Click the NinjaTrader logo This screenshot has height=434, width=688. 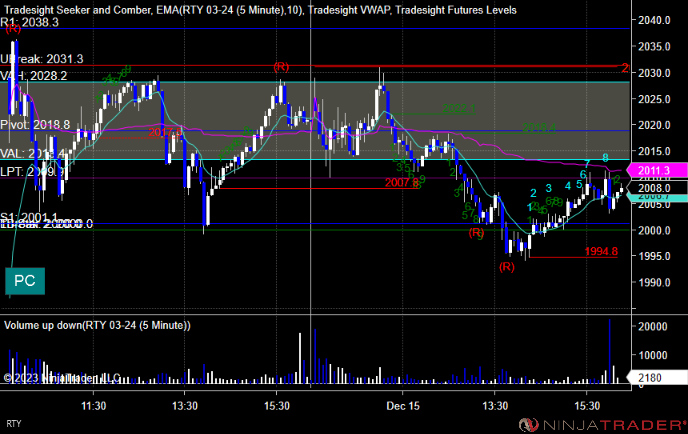point(602,425)
